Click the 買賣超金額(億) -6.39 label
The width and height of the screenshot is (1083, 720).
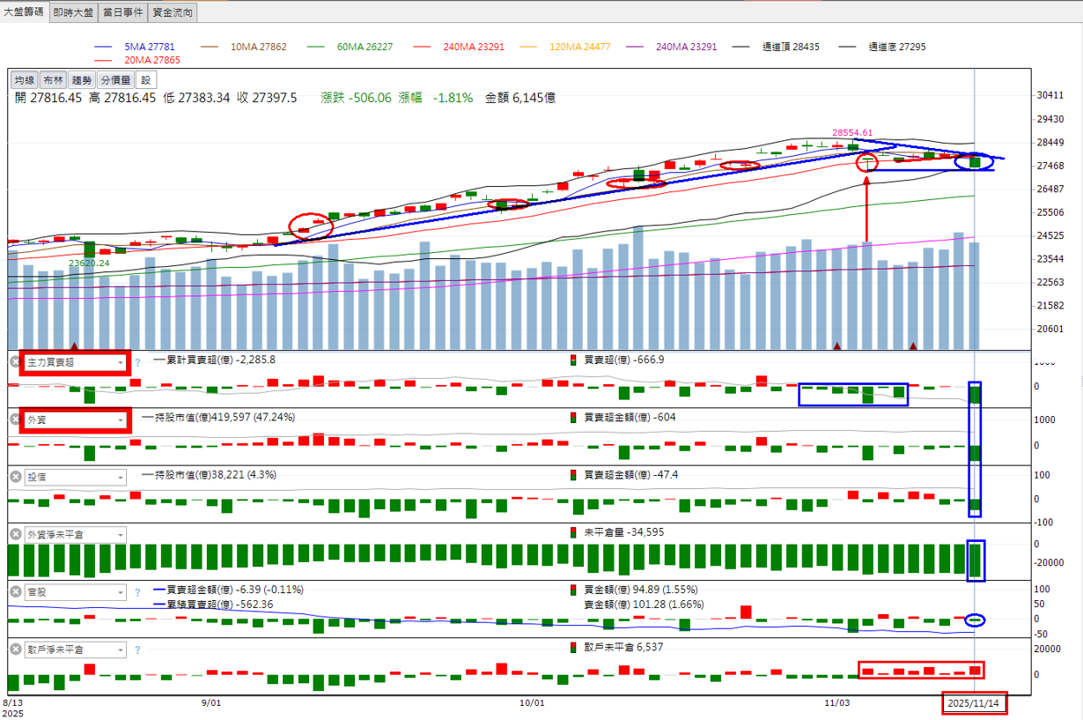tap(235, 589)
